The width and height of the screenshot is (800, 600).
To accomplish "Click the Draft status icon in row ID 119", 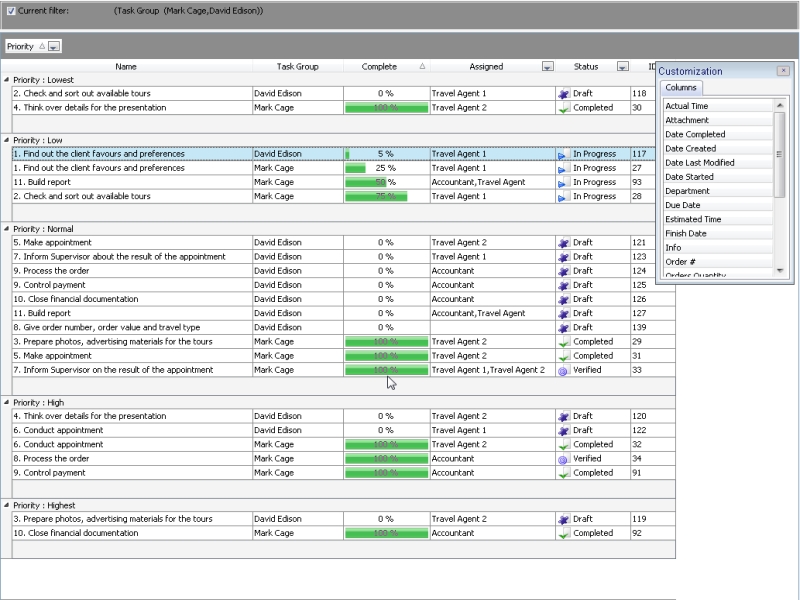I will 563,519.
